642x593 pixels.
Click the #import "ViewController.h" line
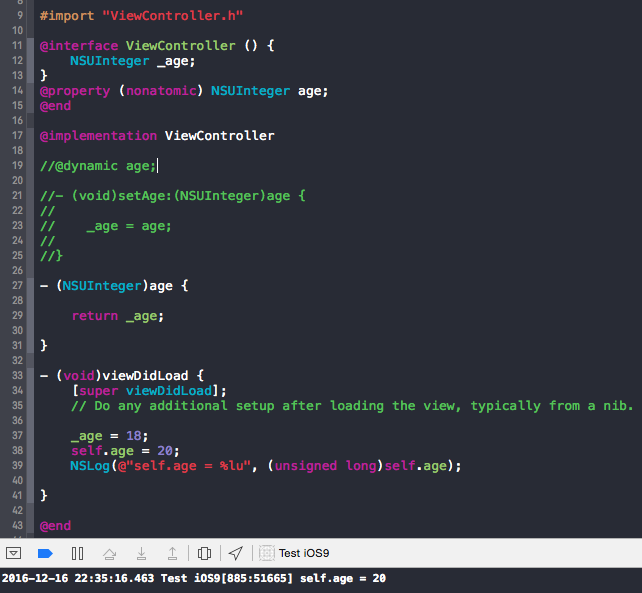pos(140,16)
